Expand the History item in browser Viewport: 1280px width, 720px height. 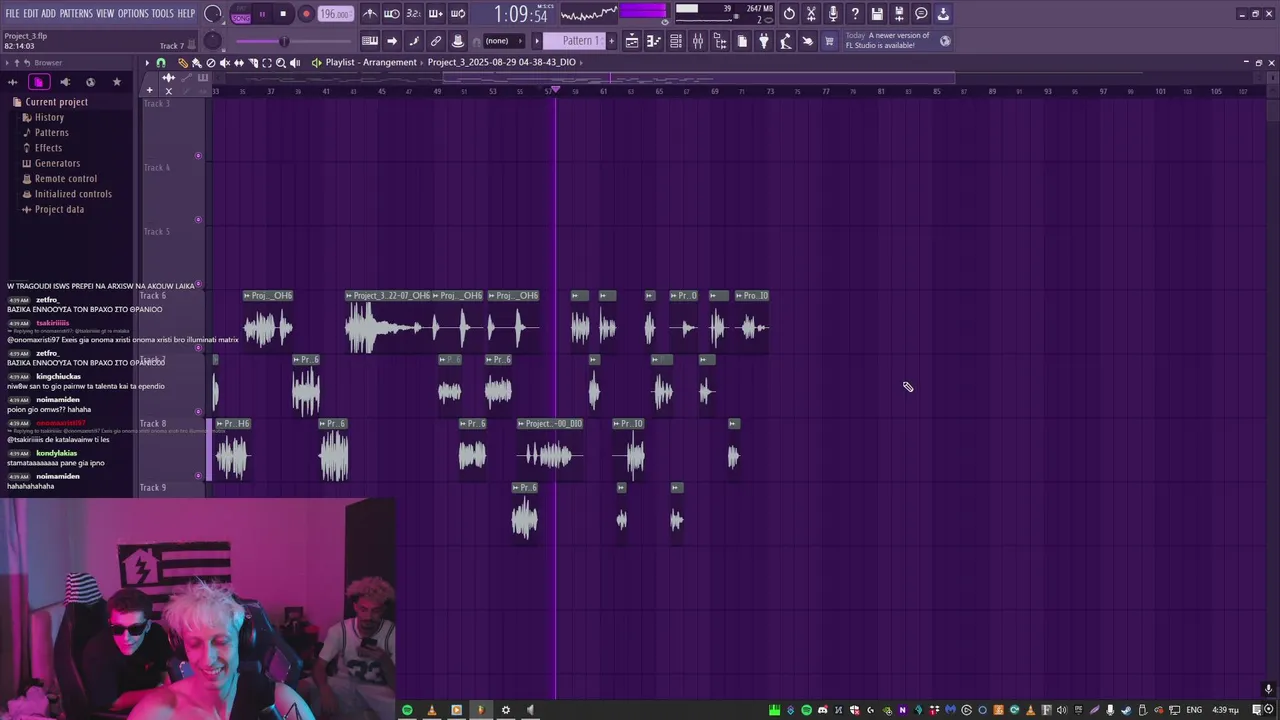[x=49, y=117]
